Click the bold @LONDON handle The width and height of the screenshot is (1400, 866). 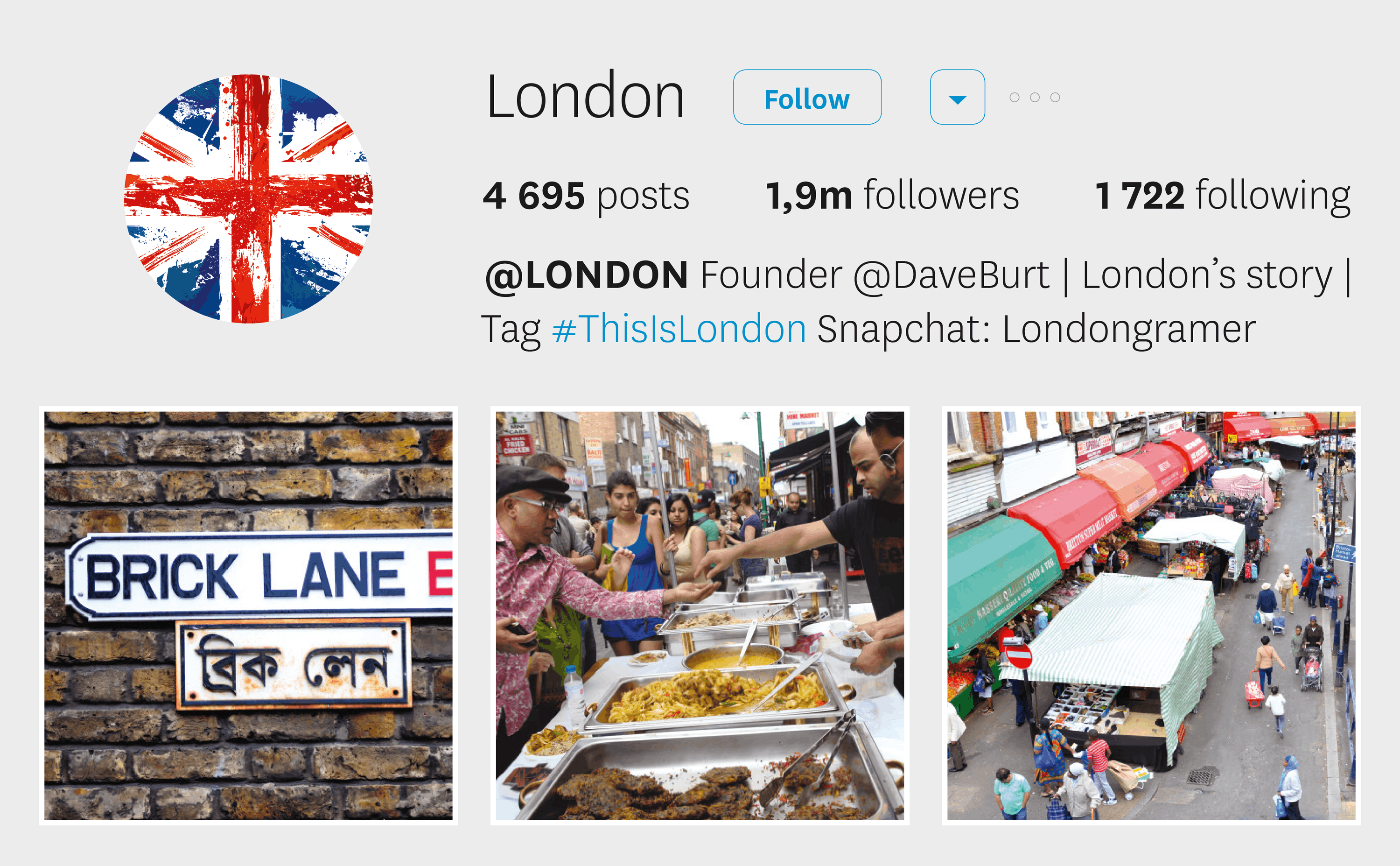(586, 276)
